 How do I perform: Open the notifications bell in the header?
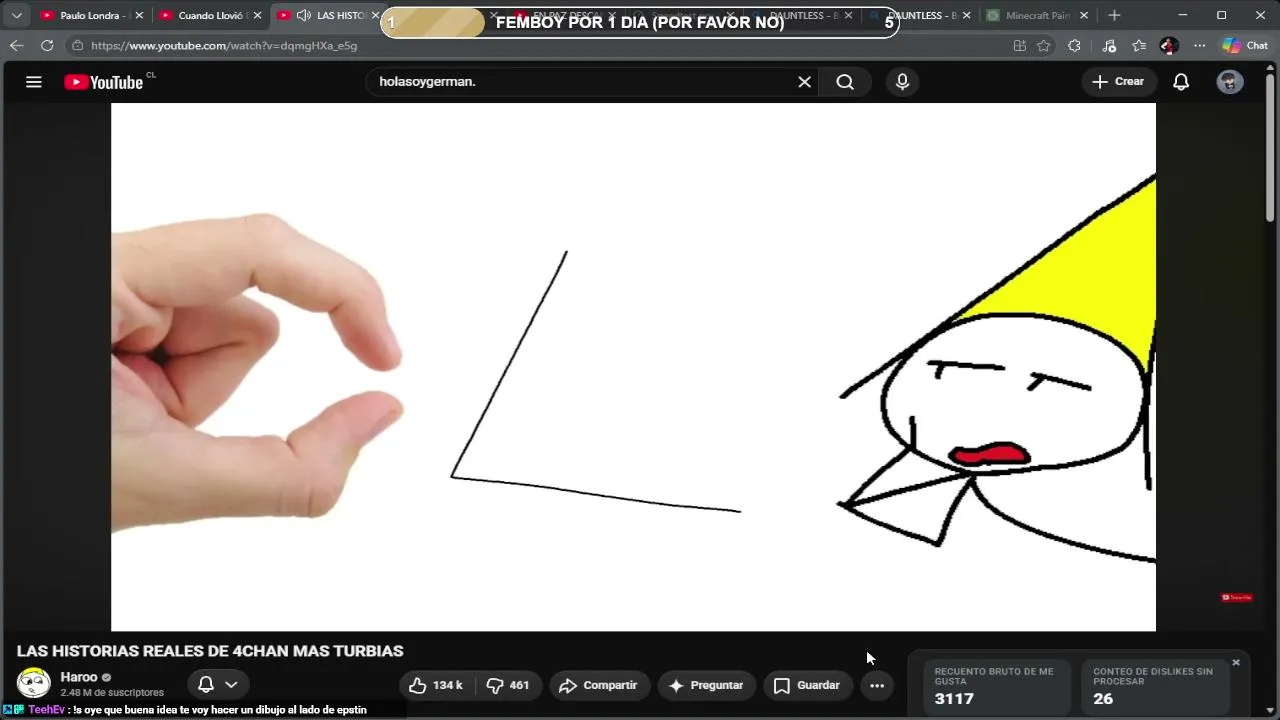pos(1181,82)
